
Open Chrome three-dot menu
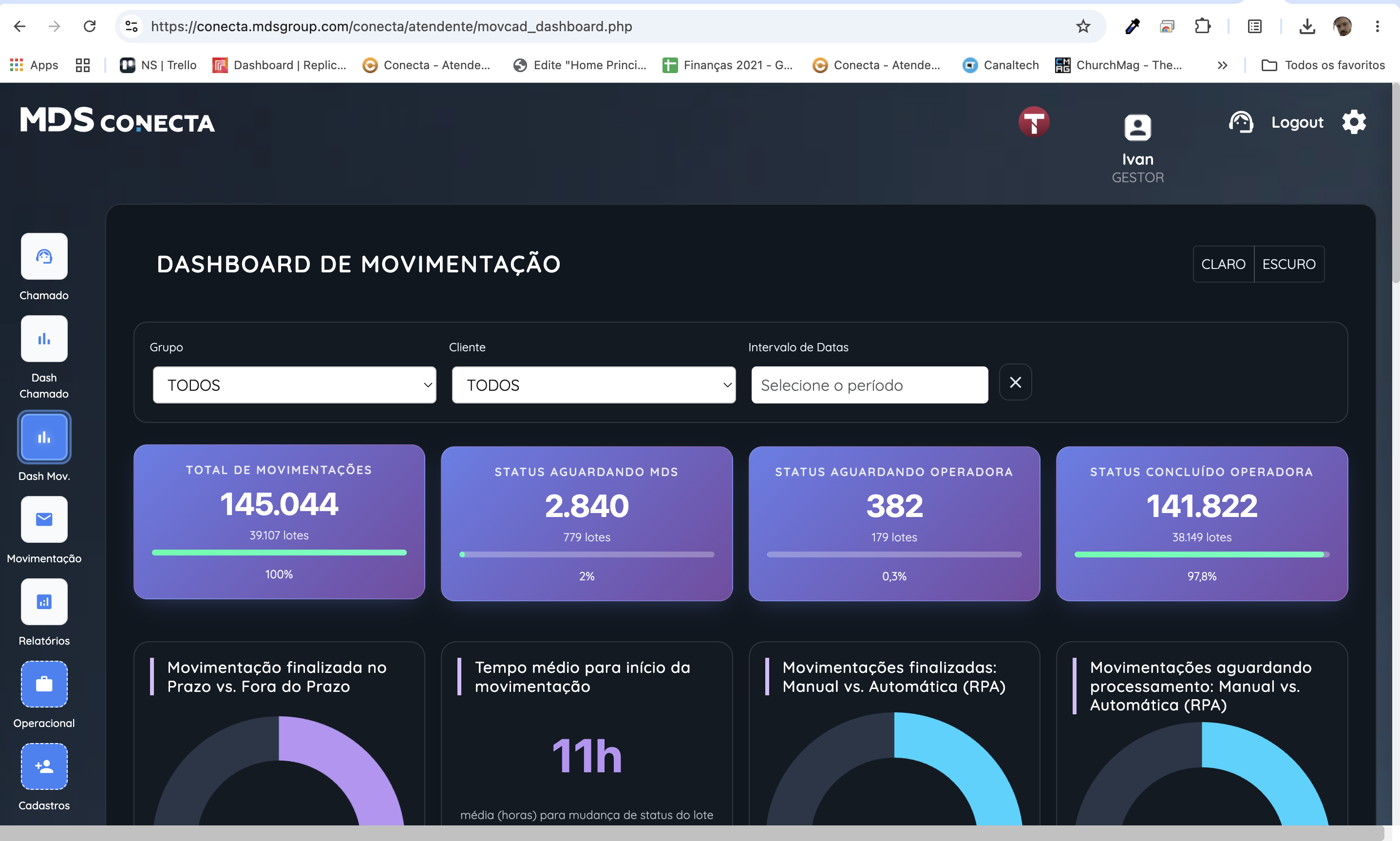(1377, 26)
